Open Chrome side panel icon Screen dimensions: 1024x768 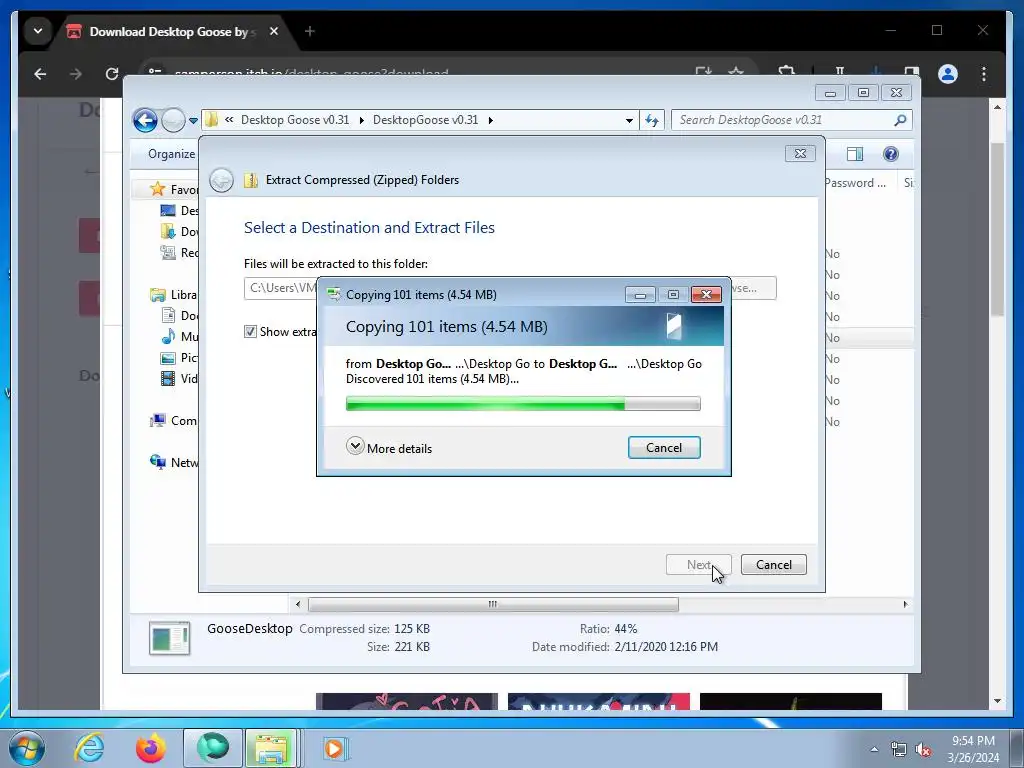point(912,71)
